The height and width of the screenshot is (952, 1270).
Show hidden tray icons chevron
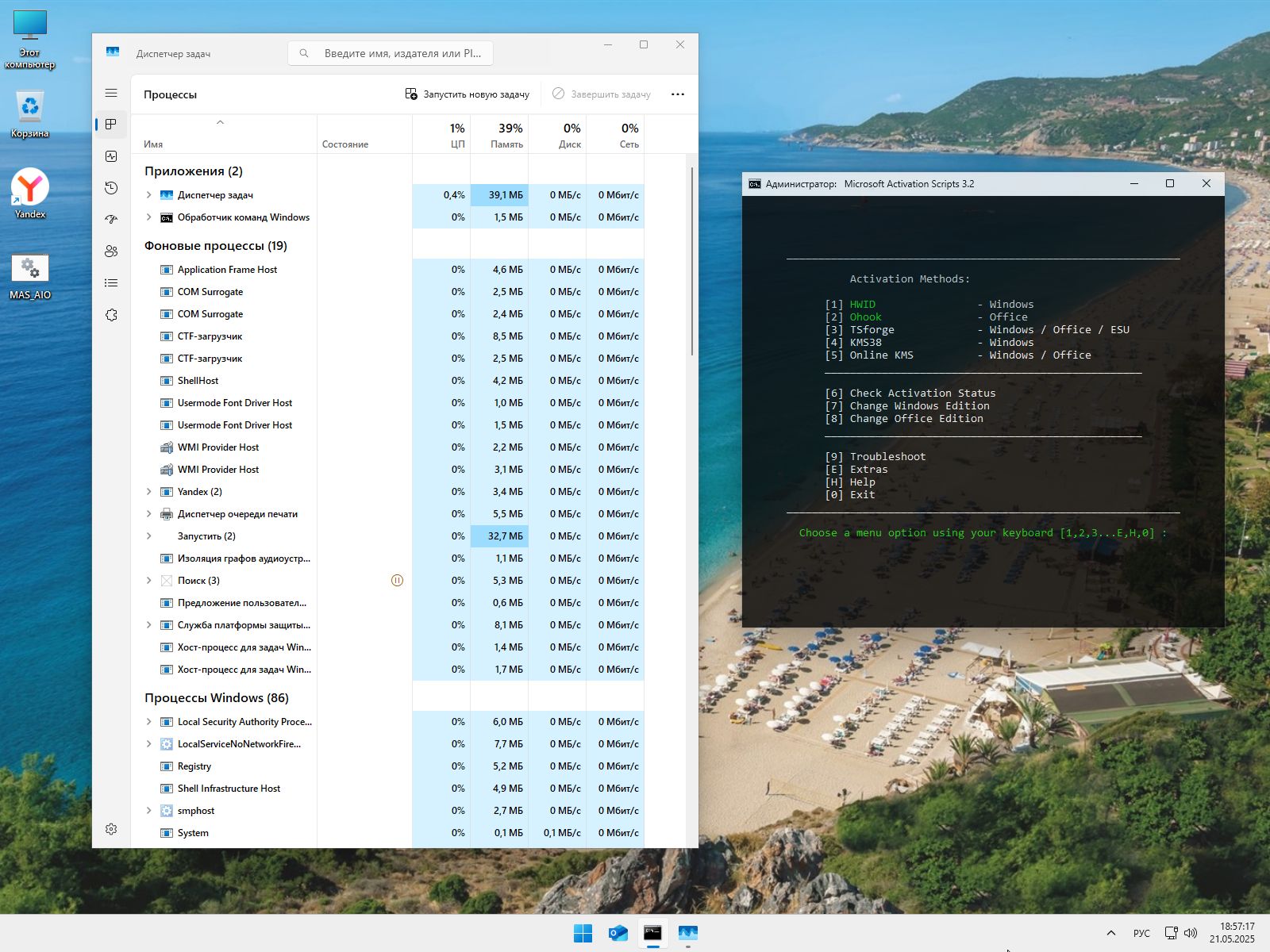tap(1110, 933)
